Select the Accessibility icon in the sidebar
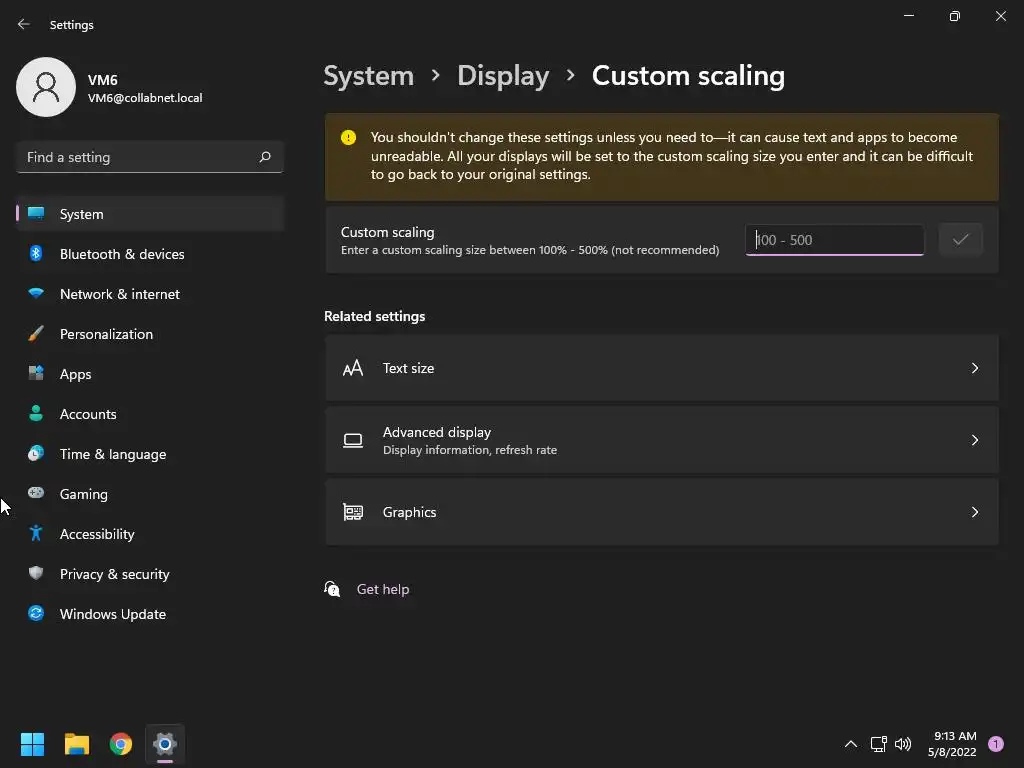The width and height of the screenshot is (1024, 768). (x=36, y=534)
